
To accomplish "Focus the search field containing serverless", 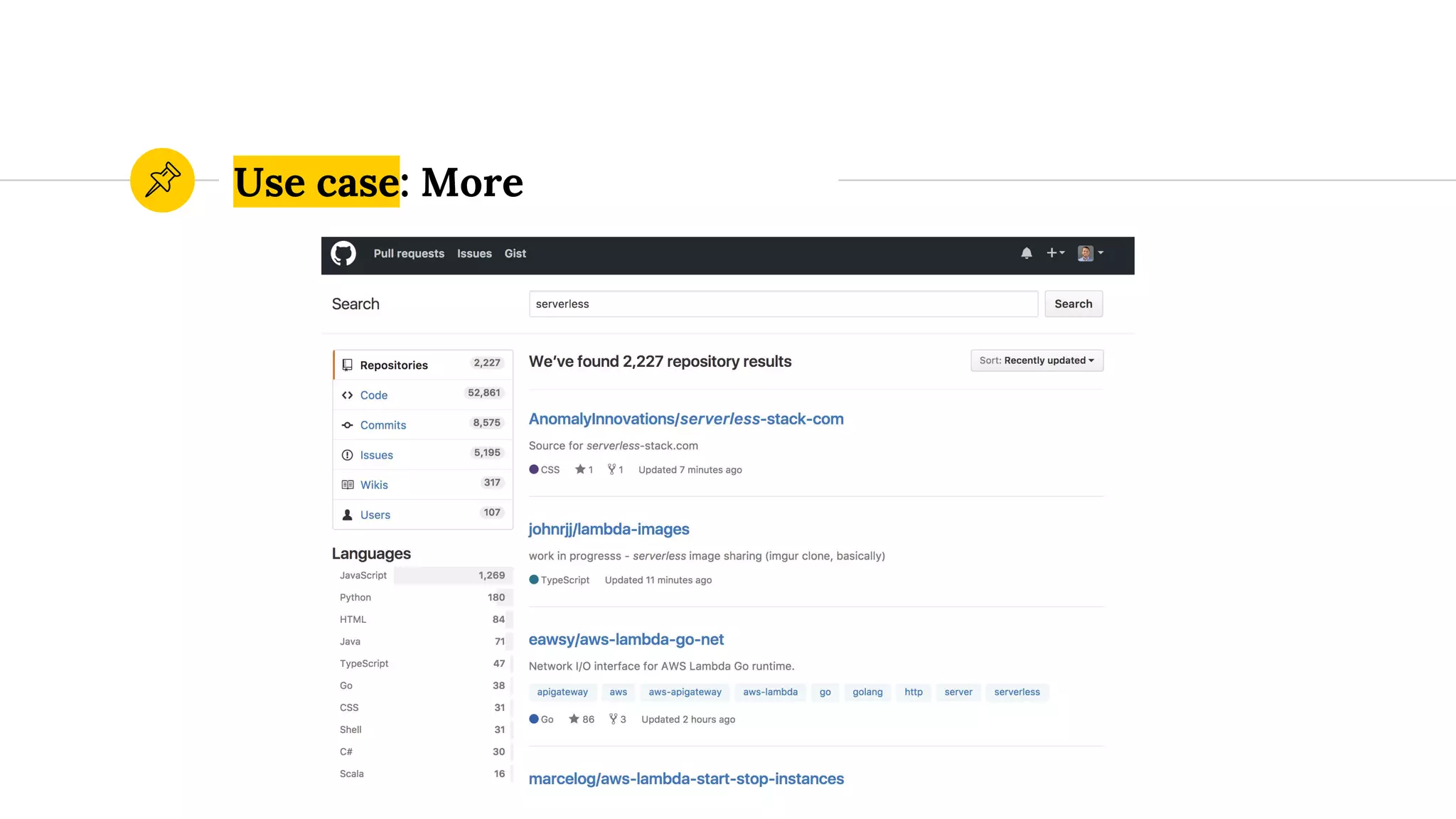I will click(783, 304).
